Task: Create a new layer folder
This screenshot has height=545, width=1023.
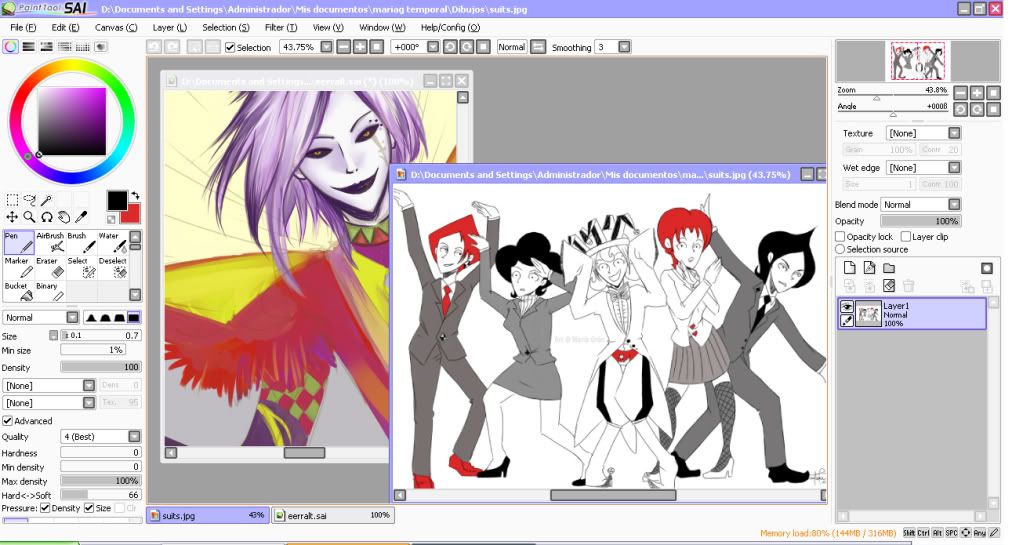Action: [889, 268]
